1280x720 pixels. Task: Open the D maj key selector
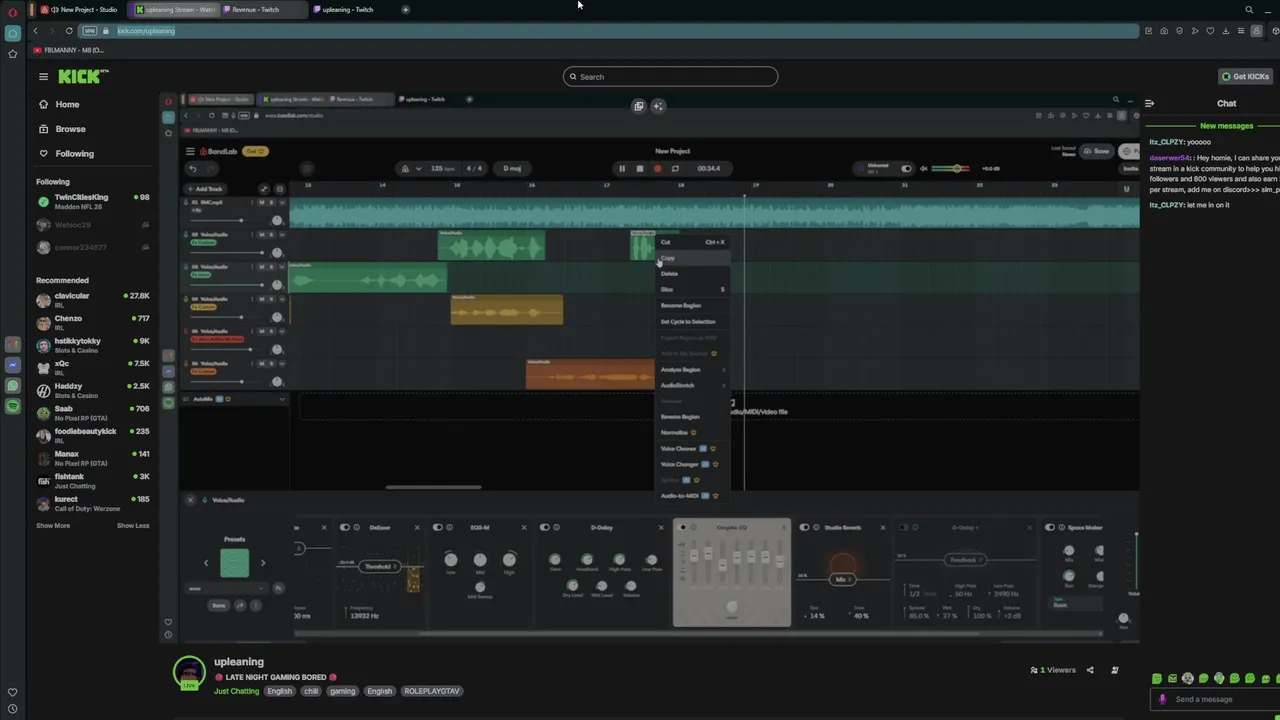tap(512, 168)
